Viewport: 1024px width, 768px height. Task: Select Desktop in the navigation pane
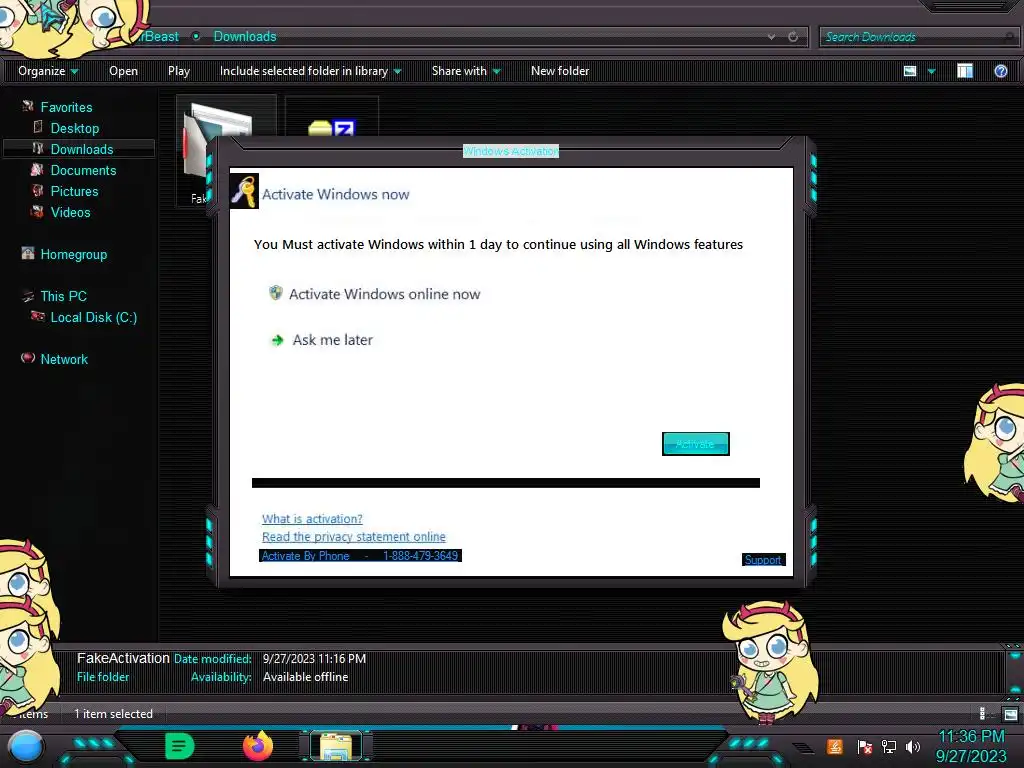click(75, 129)
